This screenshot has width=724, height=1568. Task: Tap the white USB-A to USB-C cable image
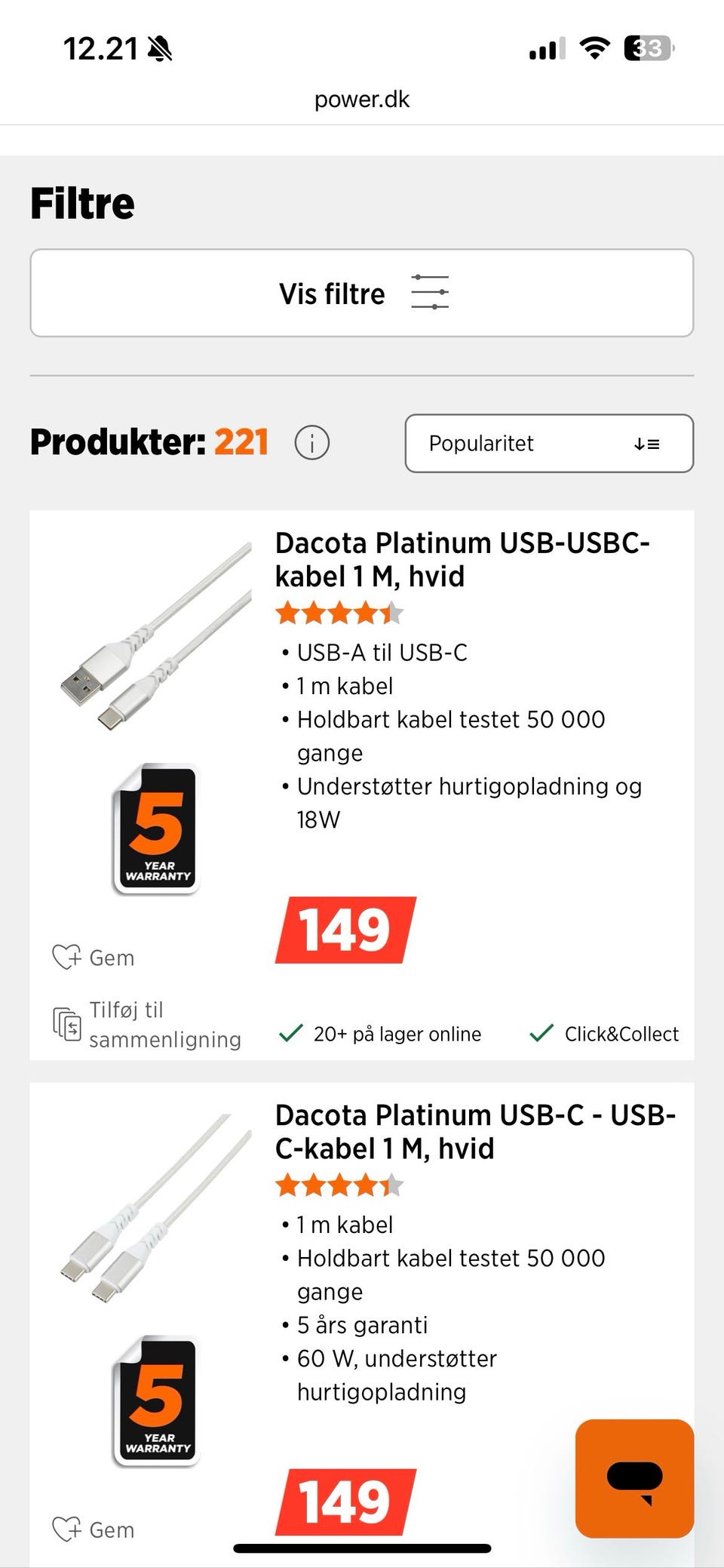tap(157, 635)
